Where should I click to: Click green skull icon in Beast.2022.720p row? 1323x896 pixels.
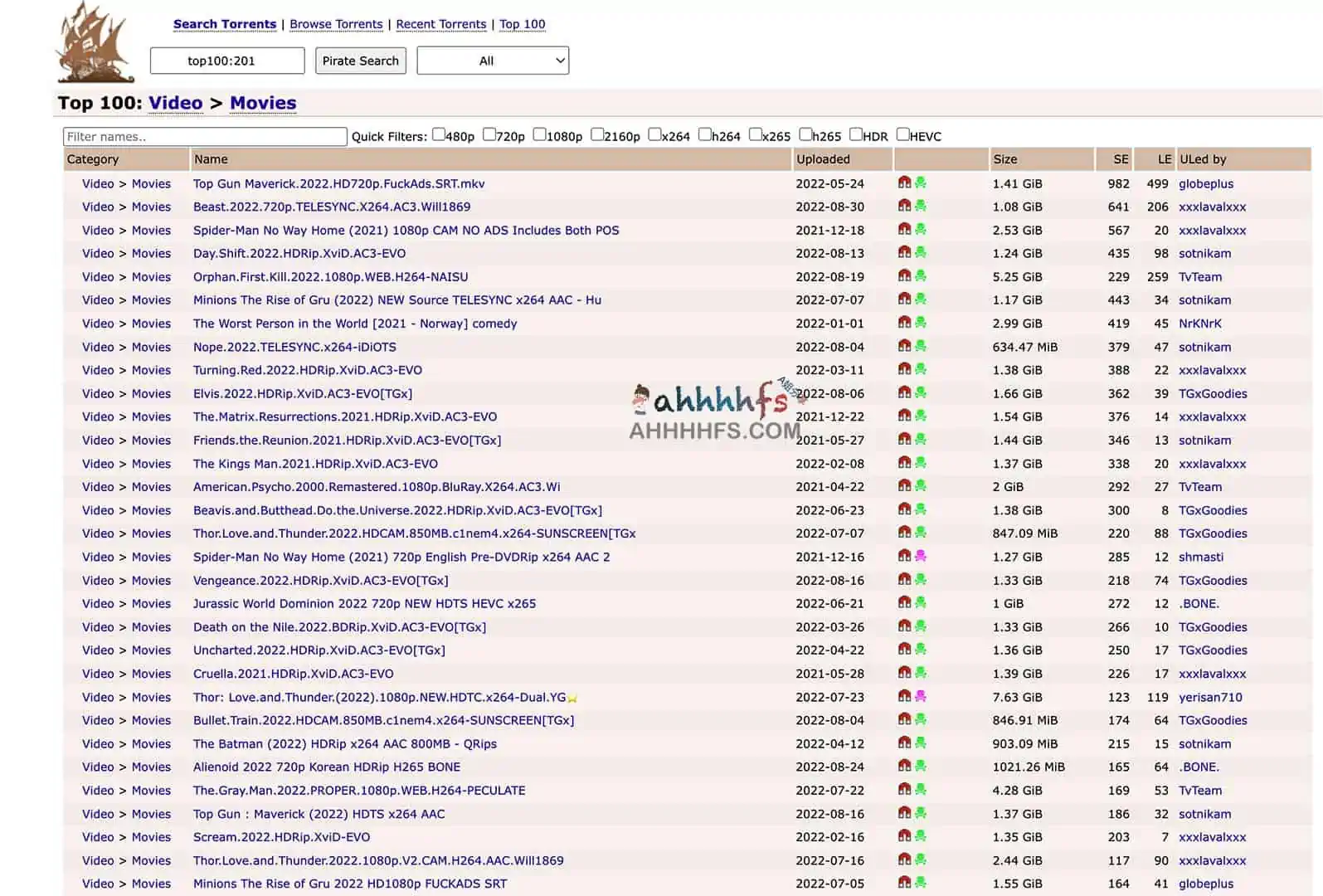click(920, 206)
